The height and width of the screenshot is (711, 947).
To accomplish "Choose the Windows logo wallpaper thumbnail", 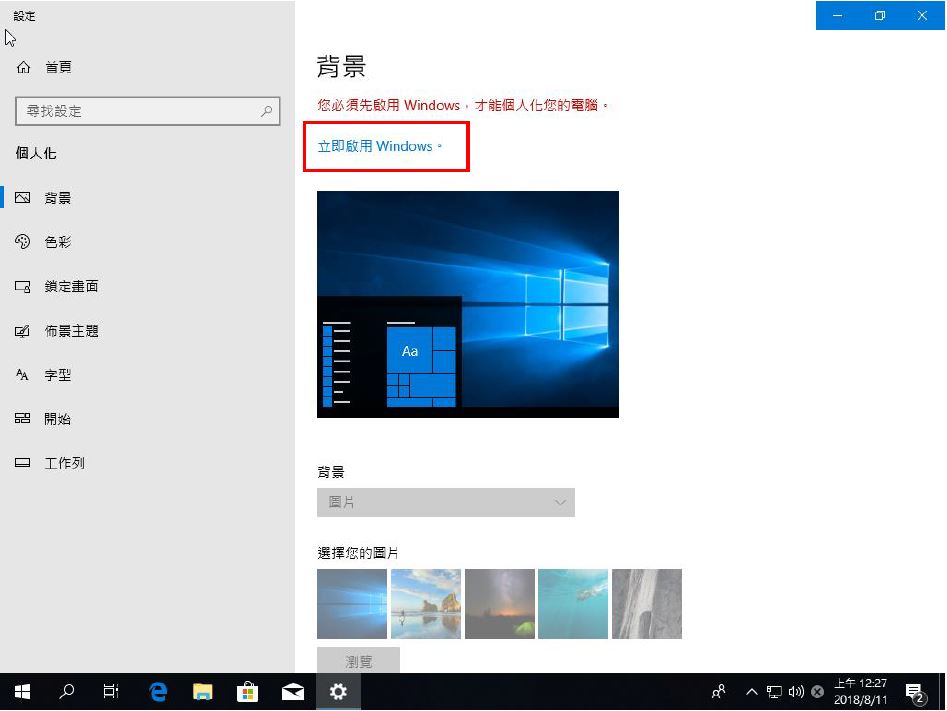I will click(x=352, y=604).
